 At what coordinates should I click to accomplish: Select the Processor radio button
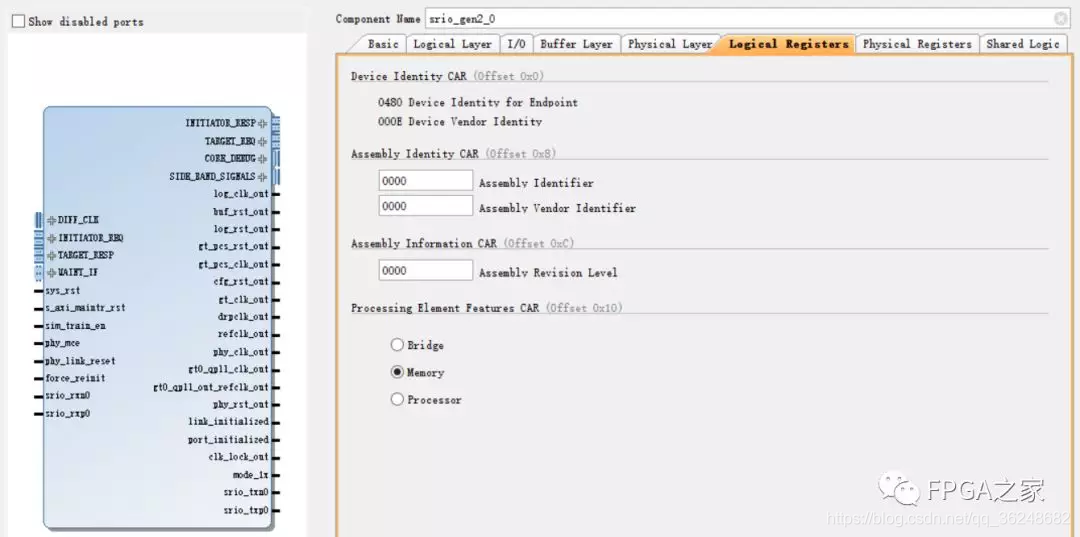[x=397, y=399]
